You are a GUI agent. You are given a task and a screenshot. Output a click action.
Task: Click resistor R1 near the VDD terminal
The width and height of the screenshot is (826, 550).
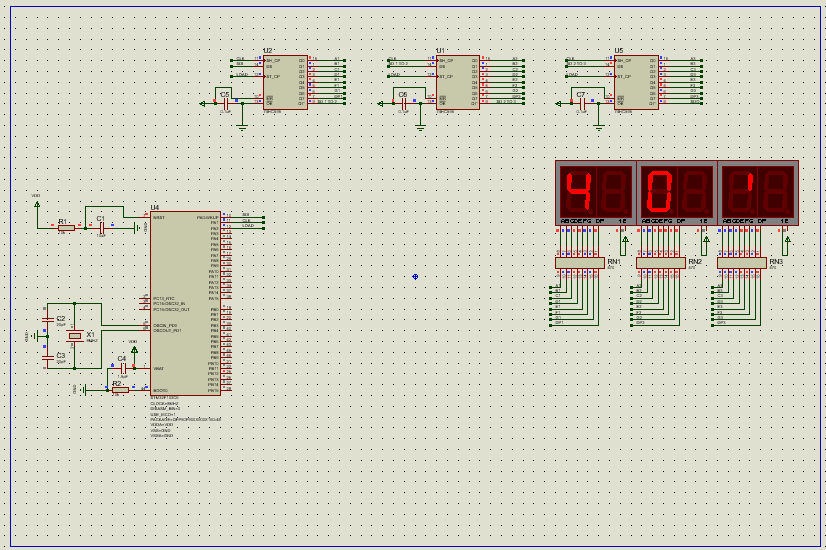point(66,228)
